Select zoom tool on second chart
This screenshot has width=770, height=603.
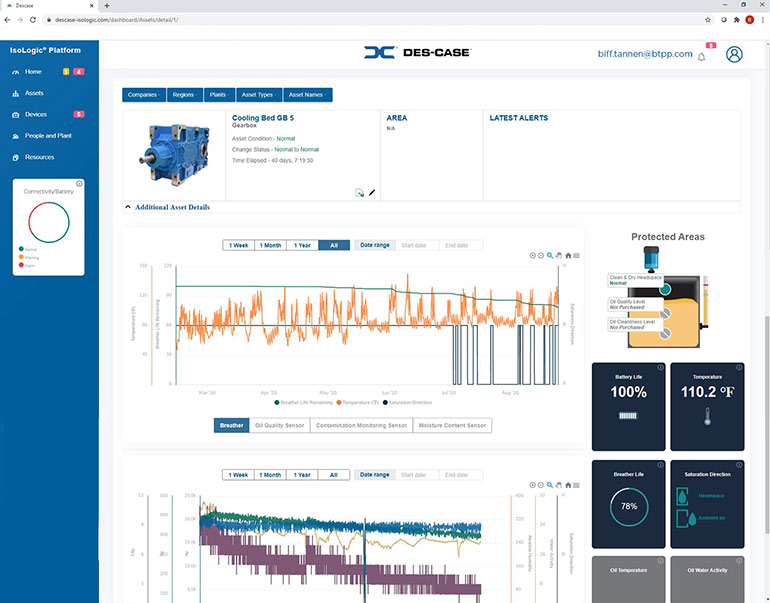(550, 485)
